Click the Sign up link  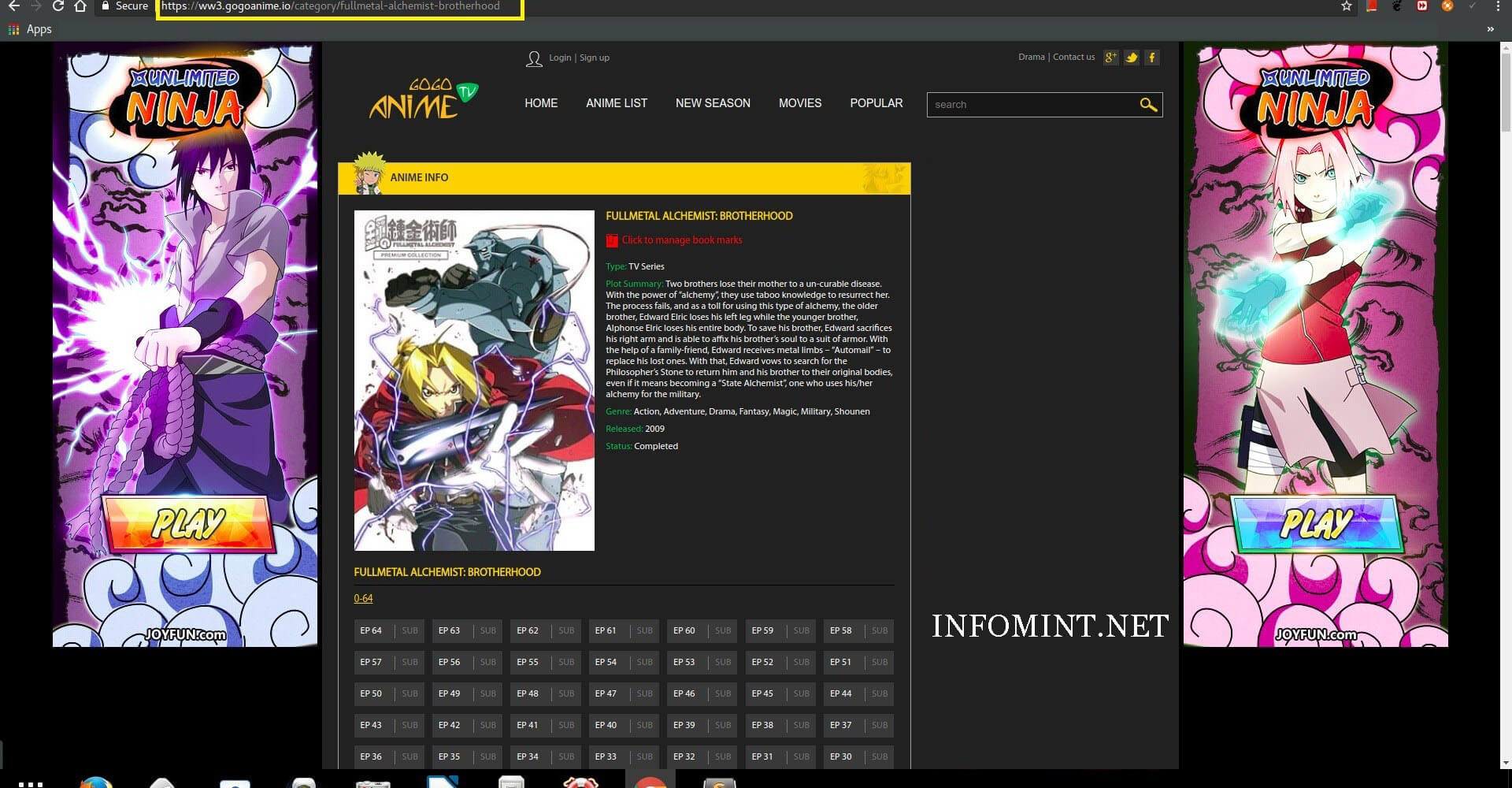(x=595, y=58)
